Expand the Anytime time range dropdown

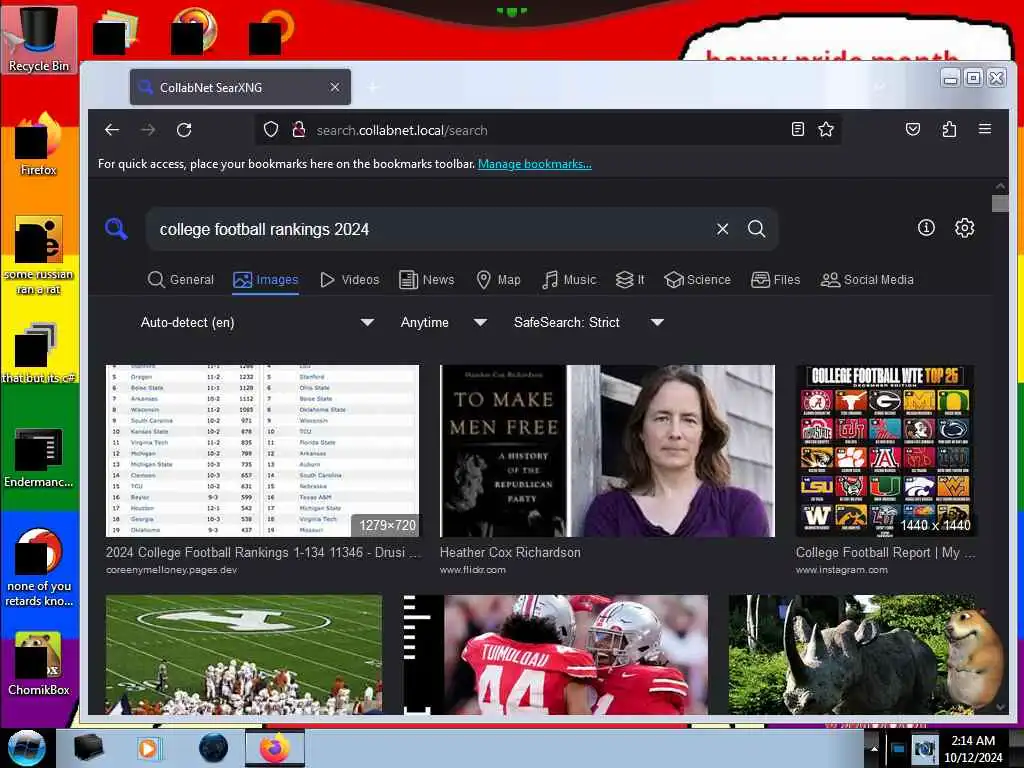coord(443,322)
